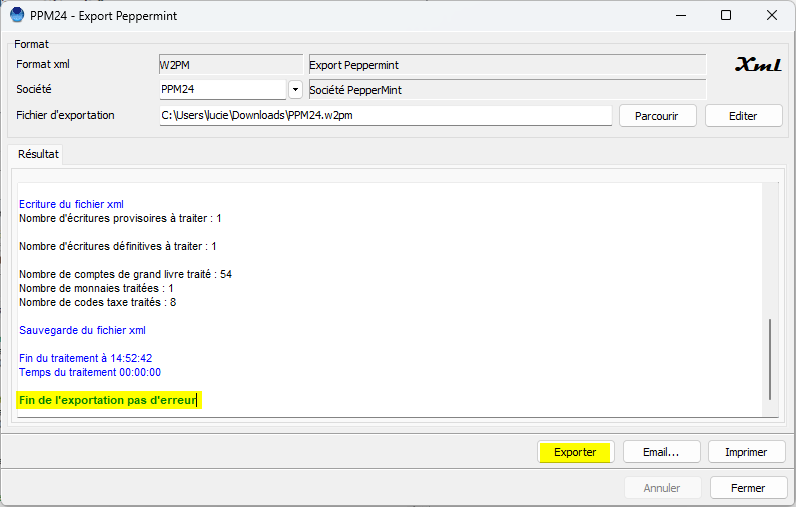Click the results vertical scrollbar thumb

(x=770, y=359)
